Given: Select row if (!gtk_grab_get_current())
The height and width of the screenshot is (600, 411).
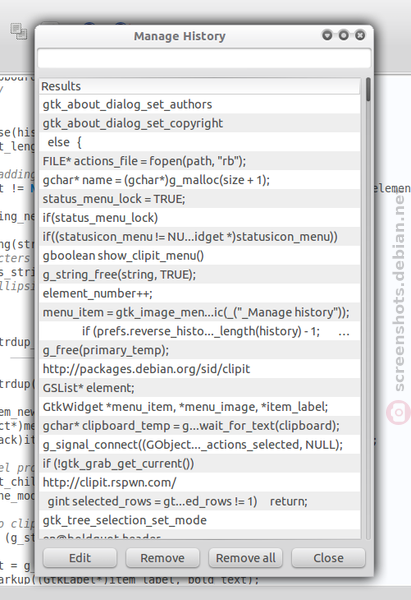Looking at the screenshot, I should click(200, 463).
